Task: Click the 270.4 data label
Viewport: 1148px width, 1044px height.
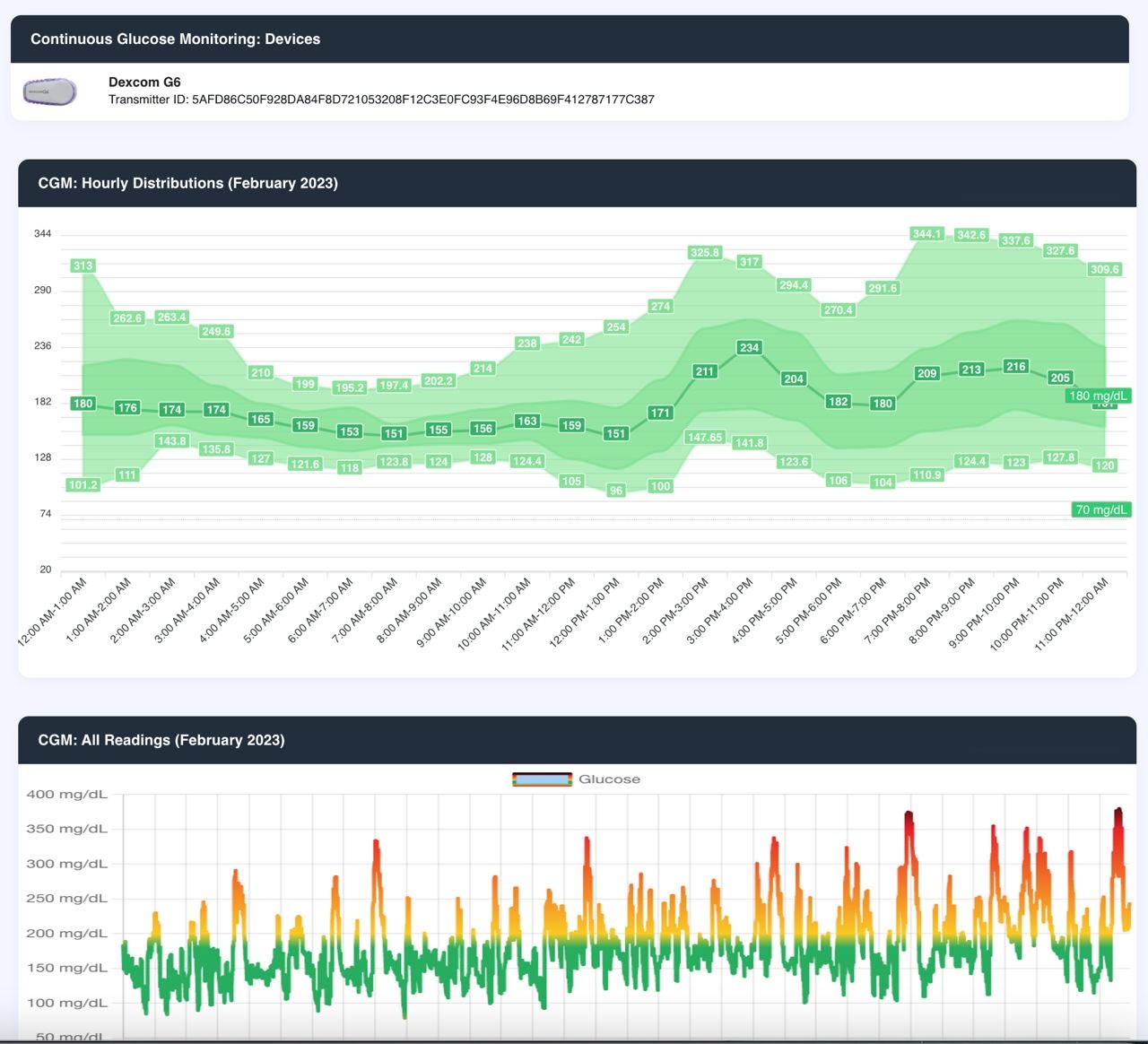Action: click(x=838, y=309)
